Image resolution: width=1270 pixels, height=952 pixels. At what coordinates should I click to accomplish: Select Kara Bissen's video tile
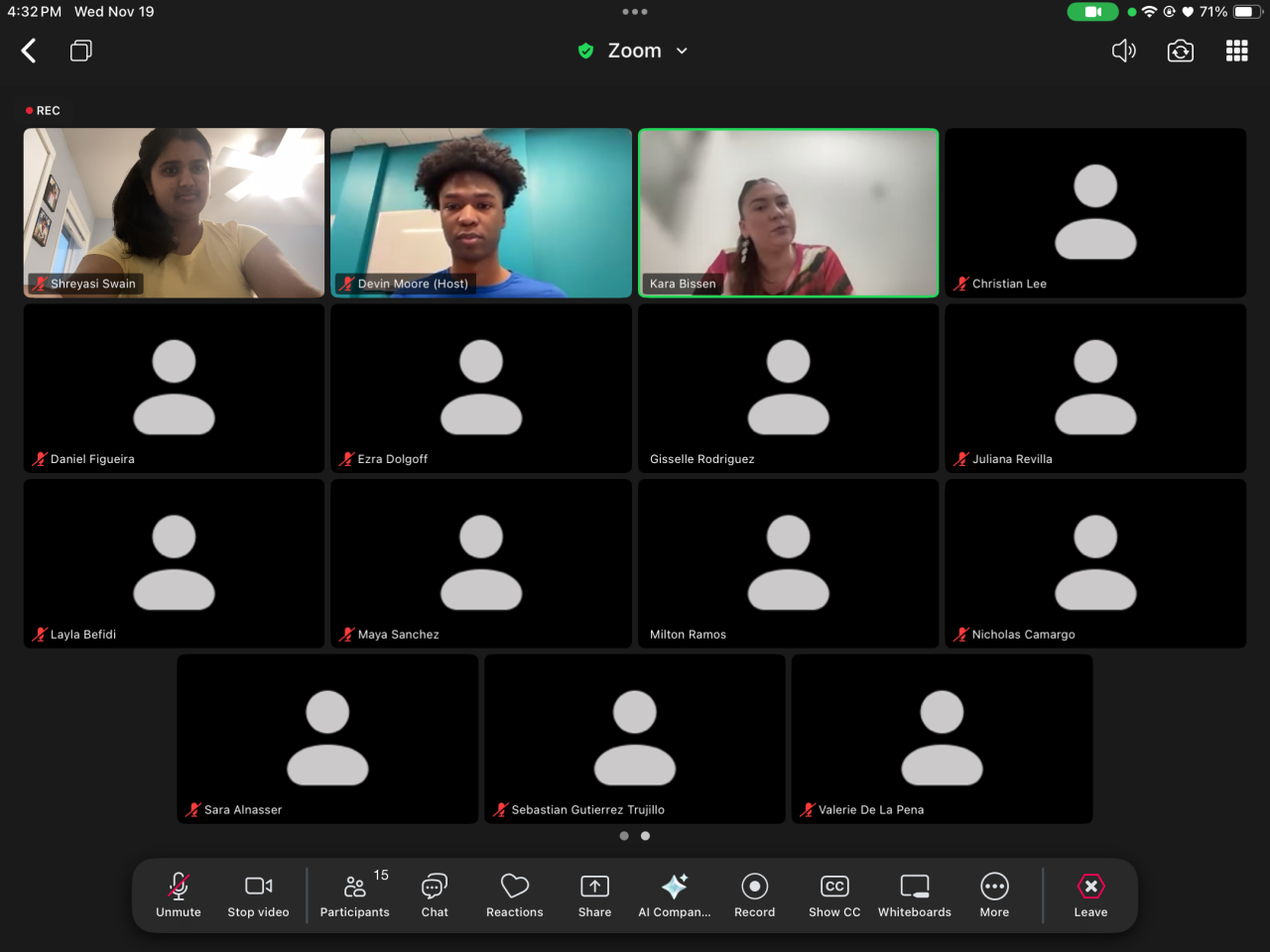click(788, 212)
